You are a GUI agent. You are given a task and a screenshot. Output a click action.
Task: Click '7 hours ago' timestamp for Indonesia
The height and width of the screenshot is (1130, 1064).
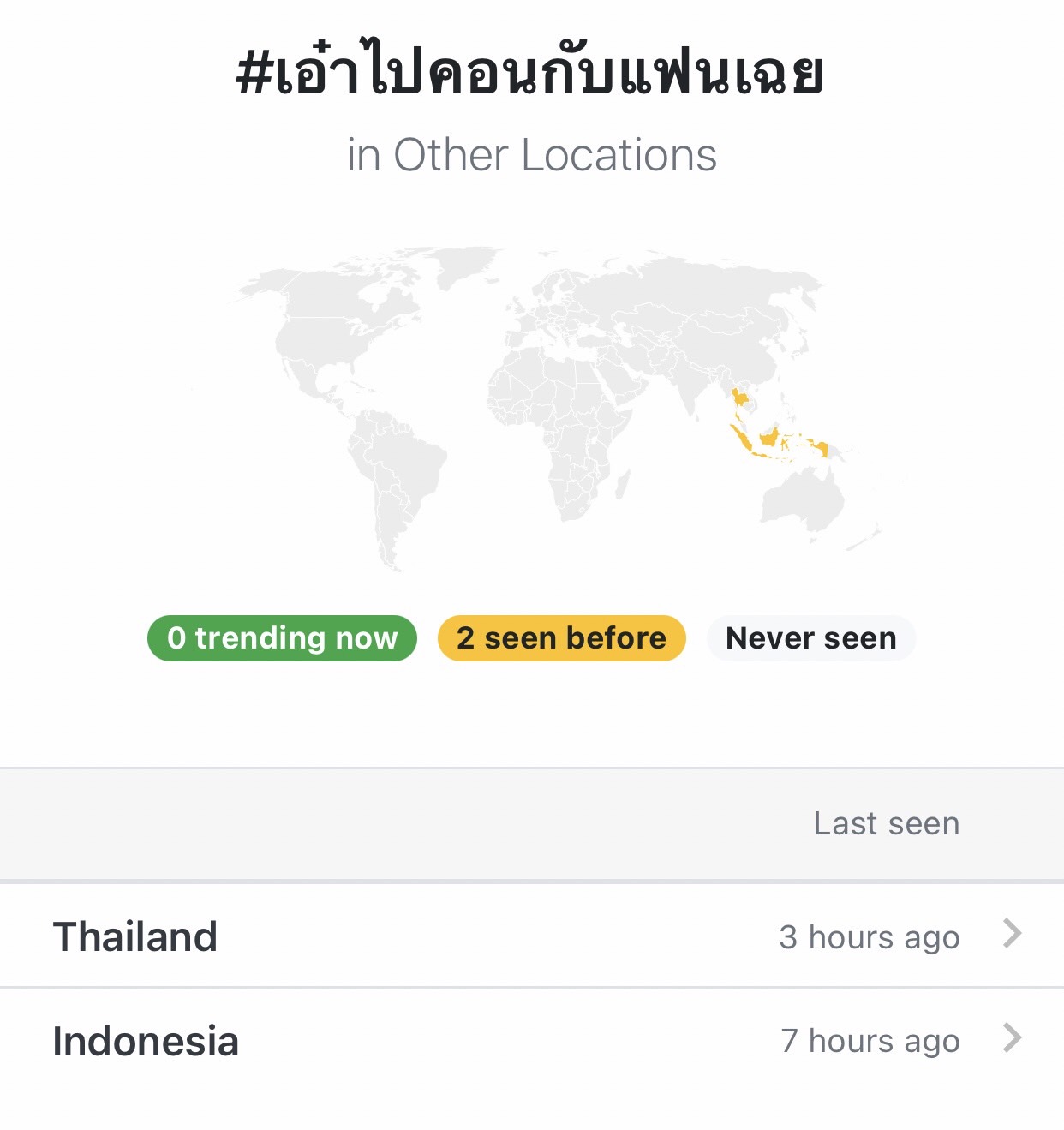click(870, 1041)
